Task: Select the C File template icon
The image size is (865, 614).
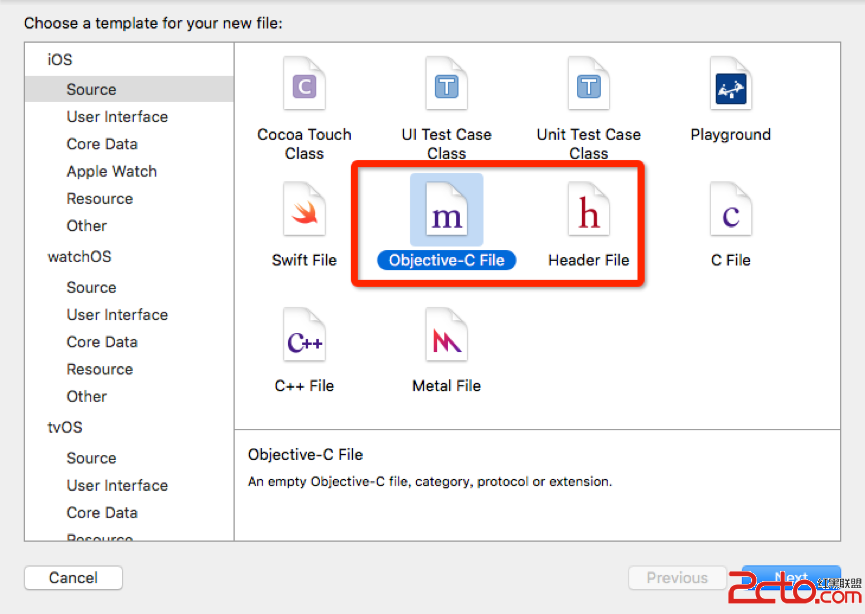Action: [730, 213]
